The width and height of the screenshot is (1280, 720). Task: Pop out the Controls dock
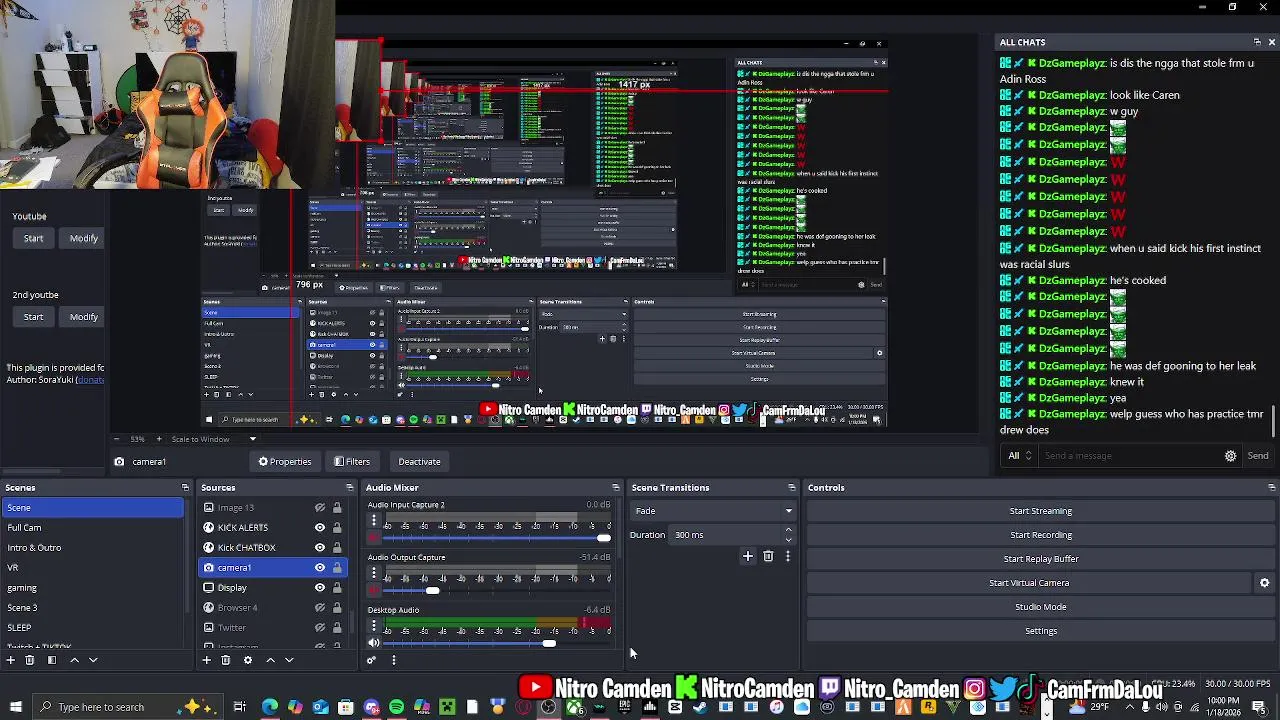click(1271, 488)
